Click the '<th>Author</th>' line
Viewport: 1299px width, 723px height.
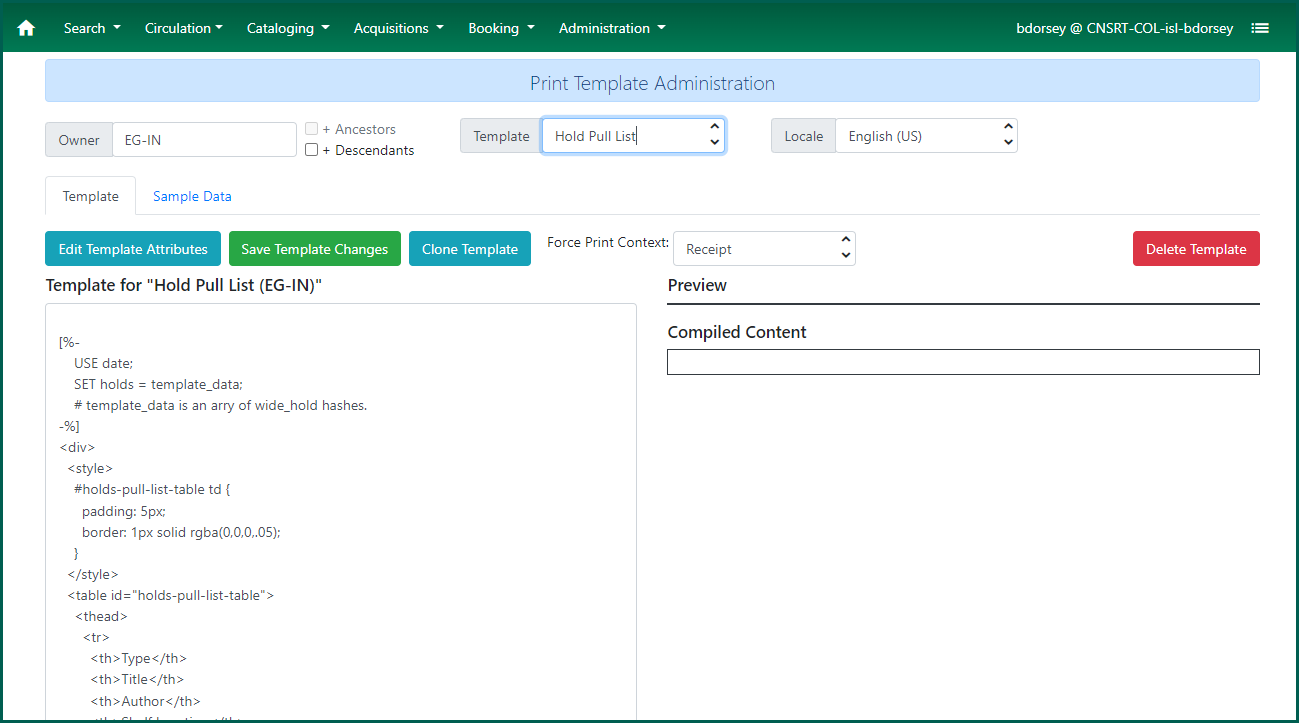click(x=145, y=701)
